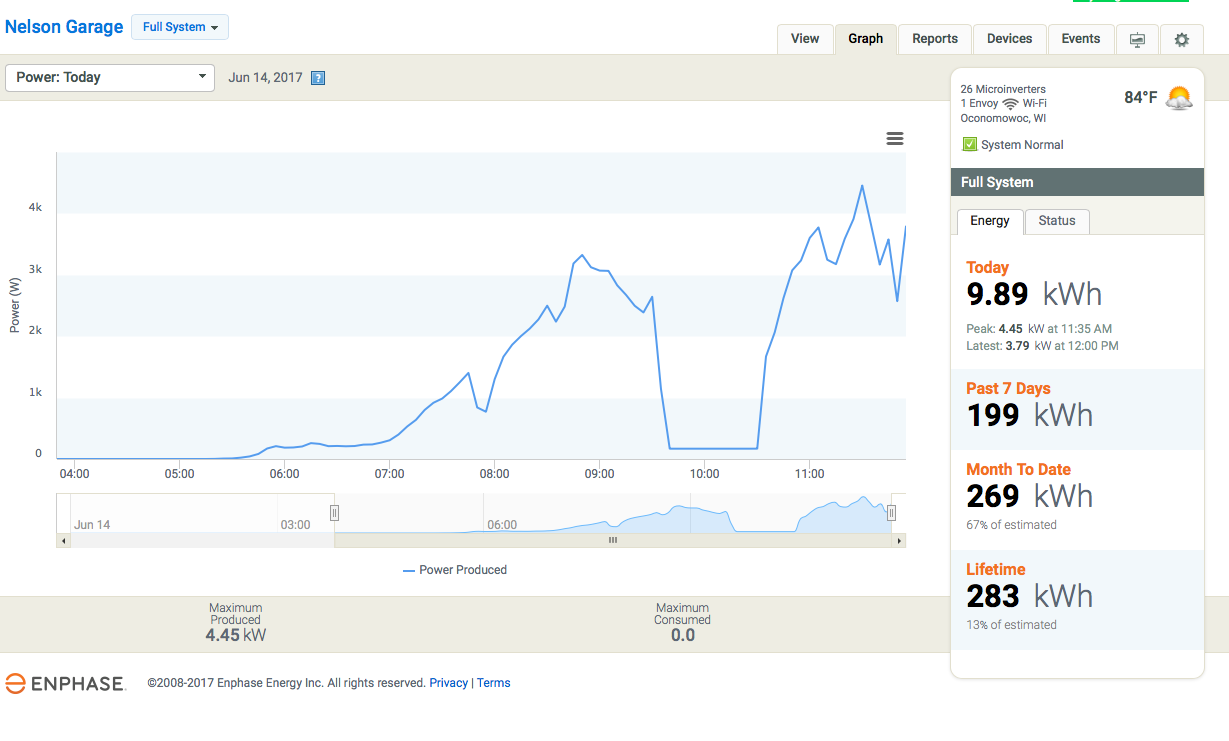Click the Envoy Wi-Fi signal icon
This screenshot has width=1229, height=741.
pos(1010,104)
